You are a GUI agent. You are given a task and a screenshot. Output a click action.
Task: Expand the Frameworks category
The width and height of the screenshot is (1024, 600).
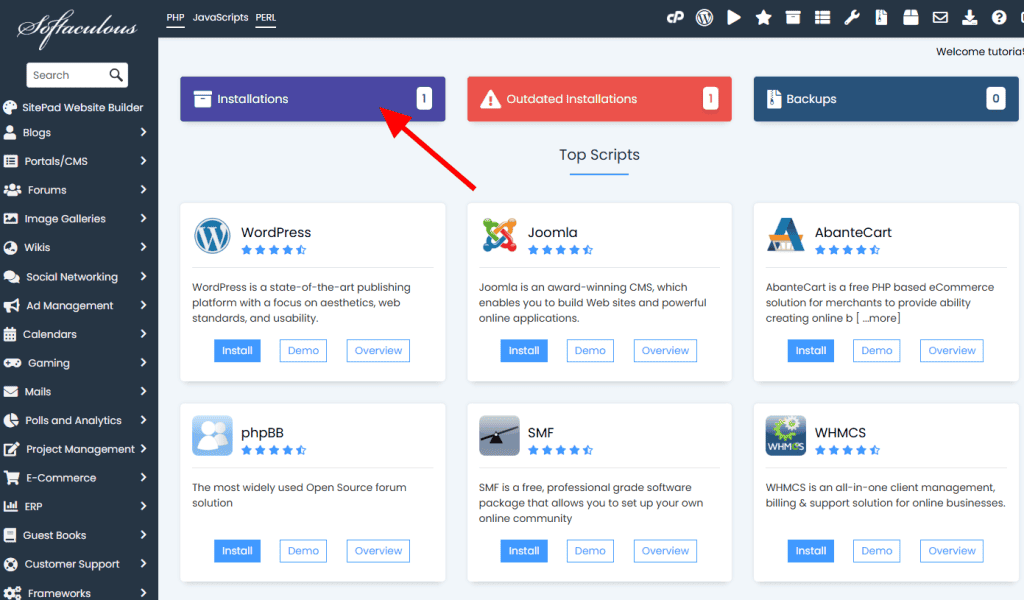pos(74,593)
